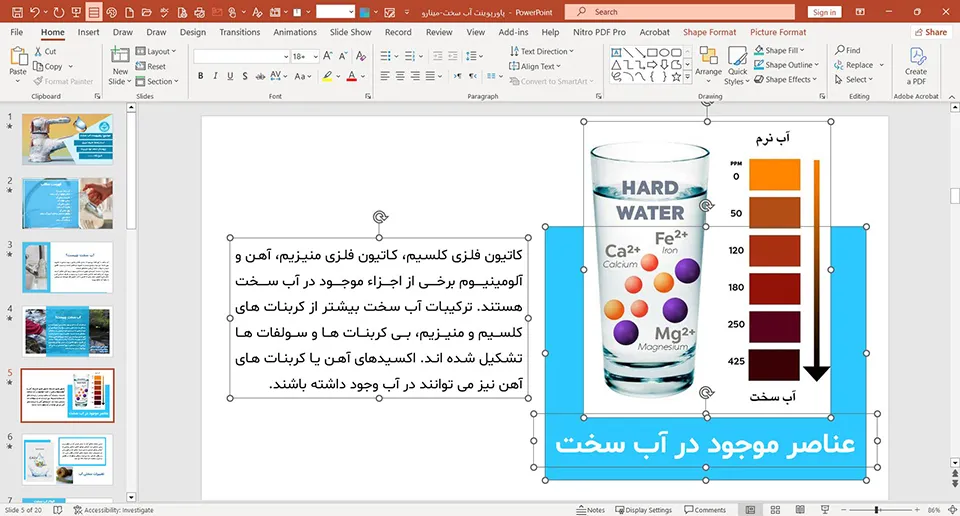960x516 pixels.
Task: Start Slide Show from status bar
Action: [825, 510]
